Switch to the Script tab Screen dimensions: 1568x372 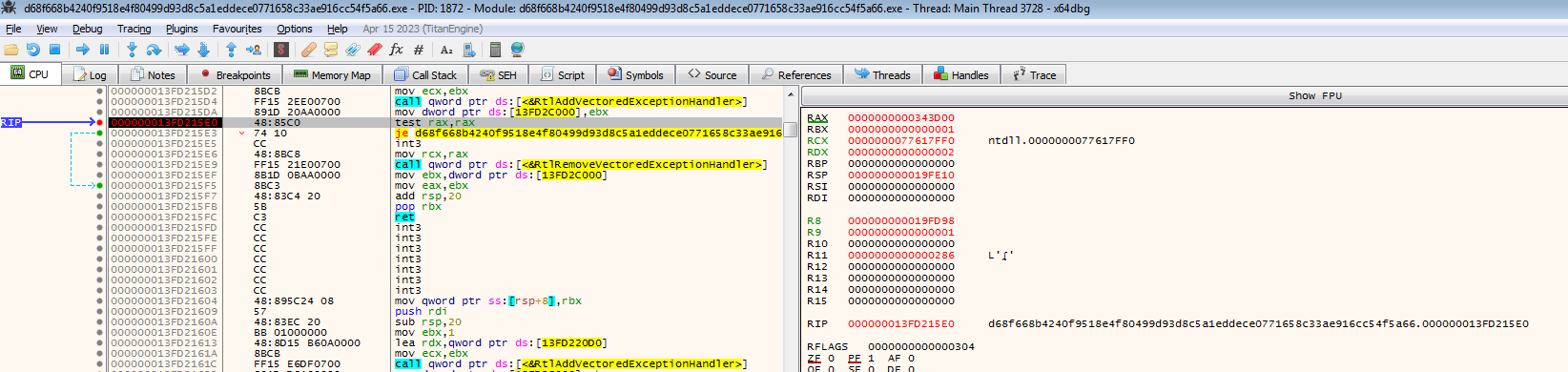click(x=563, y=74)
